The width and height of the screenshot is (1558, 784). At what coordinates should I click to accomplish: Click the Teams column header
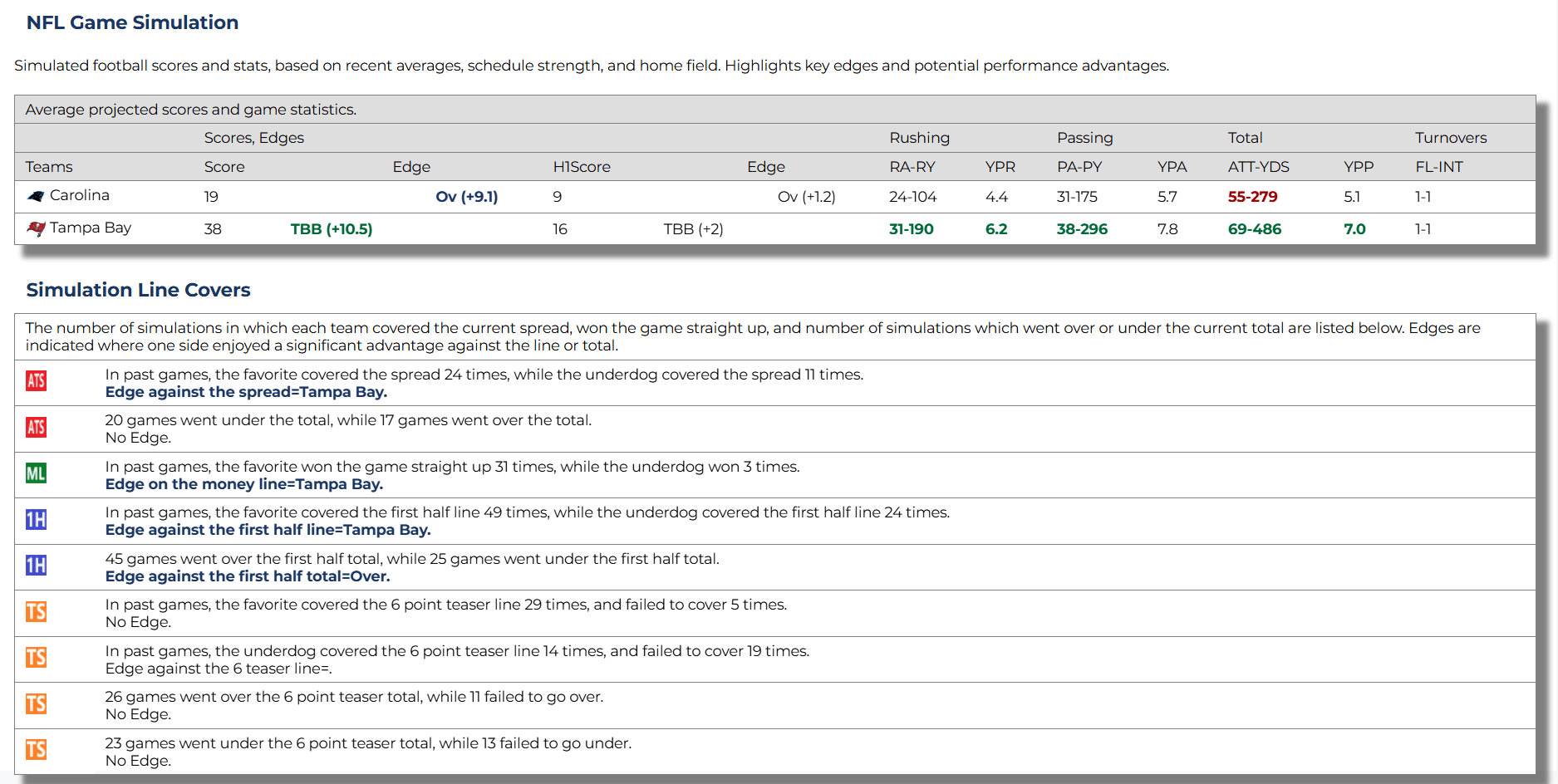pos(49,167)
